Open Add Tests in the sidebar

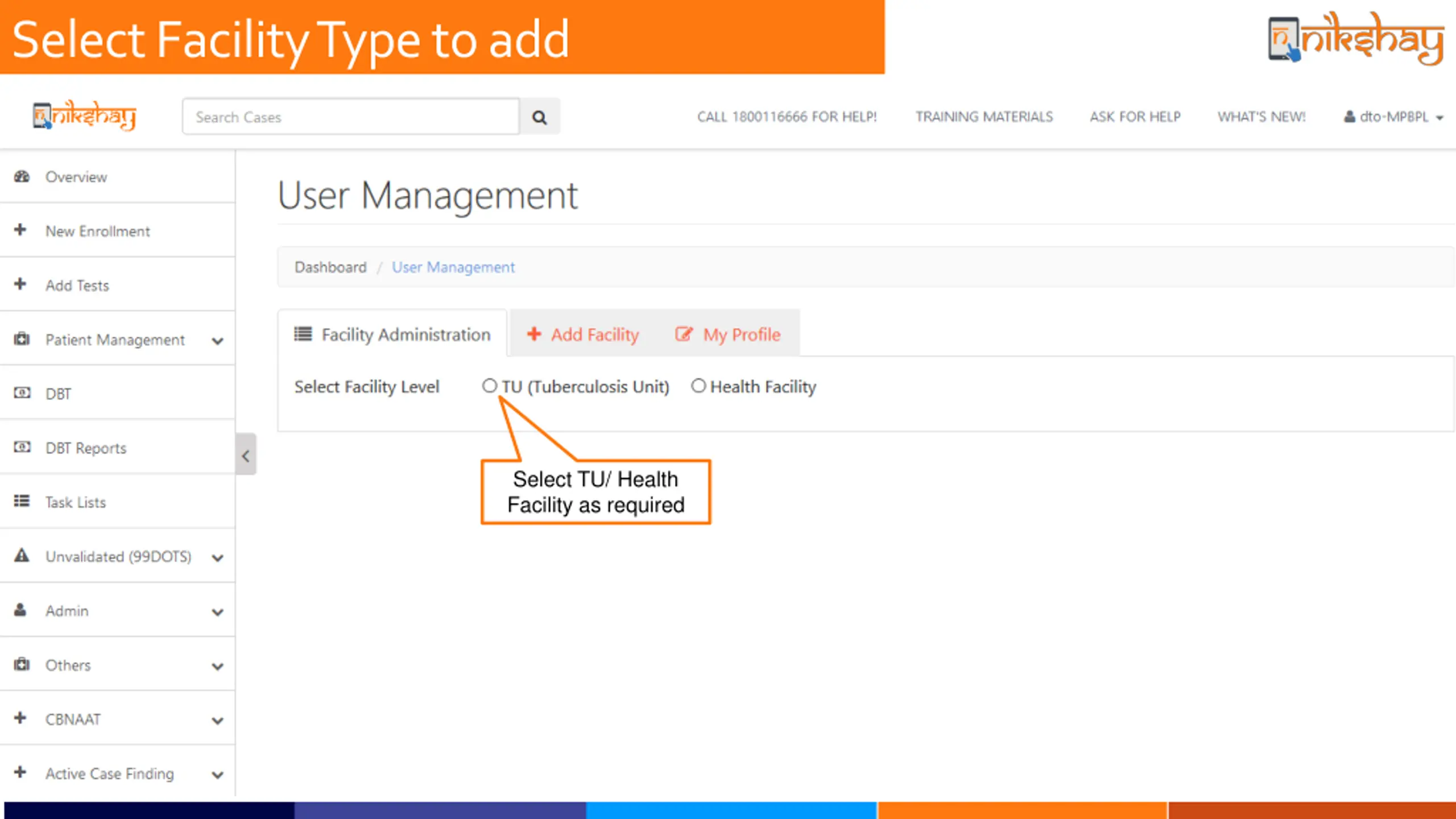117,284
